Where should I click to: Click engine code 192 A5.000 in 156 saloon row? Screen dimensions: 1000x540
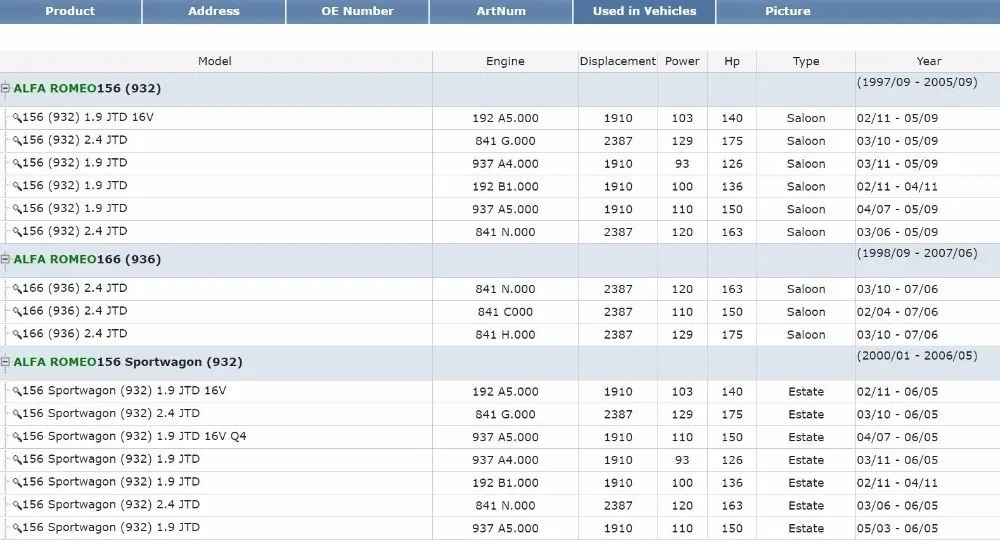tap(505, 118)
